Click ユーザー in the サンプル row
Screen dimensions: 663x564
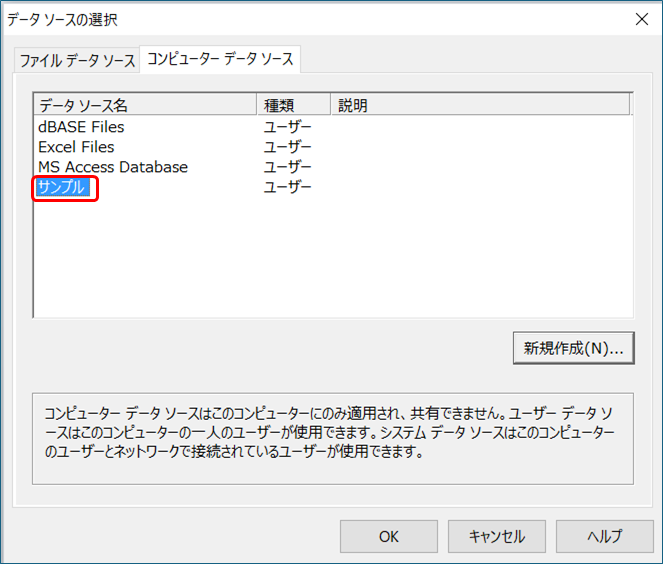tap(288, 187)
